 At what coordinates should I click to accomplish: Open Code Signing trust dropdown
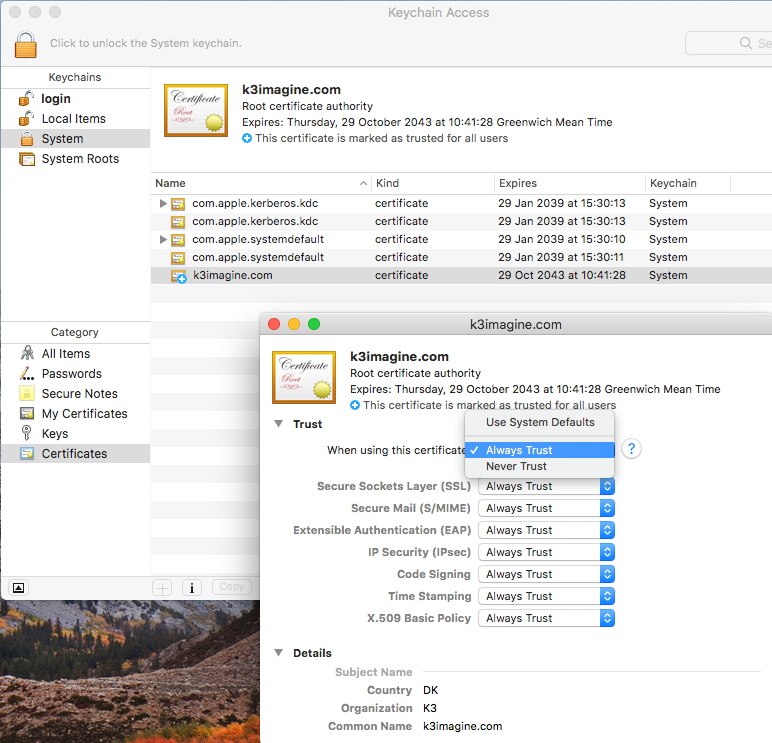click(x=546, y=574)
